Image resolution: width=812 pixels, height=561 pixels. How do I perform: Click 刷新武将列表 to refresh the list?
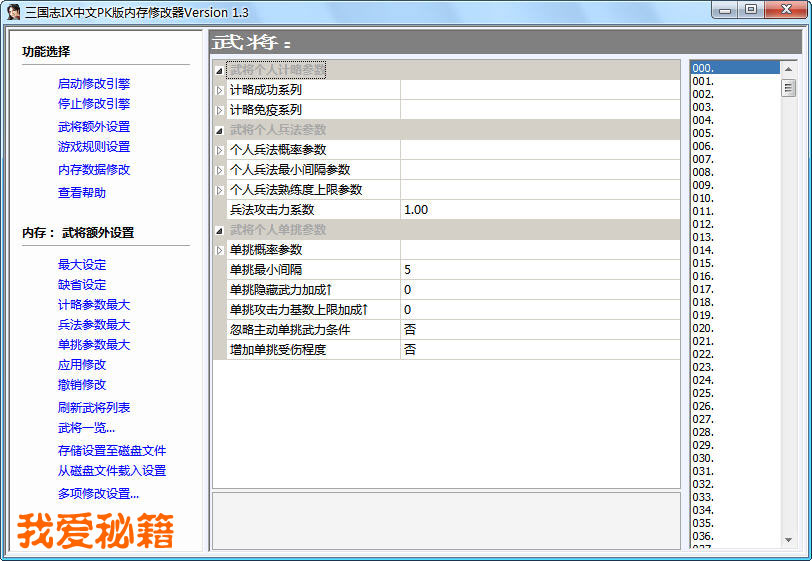pyautogui.click(x=94, y=408)
